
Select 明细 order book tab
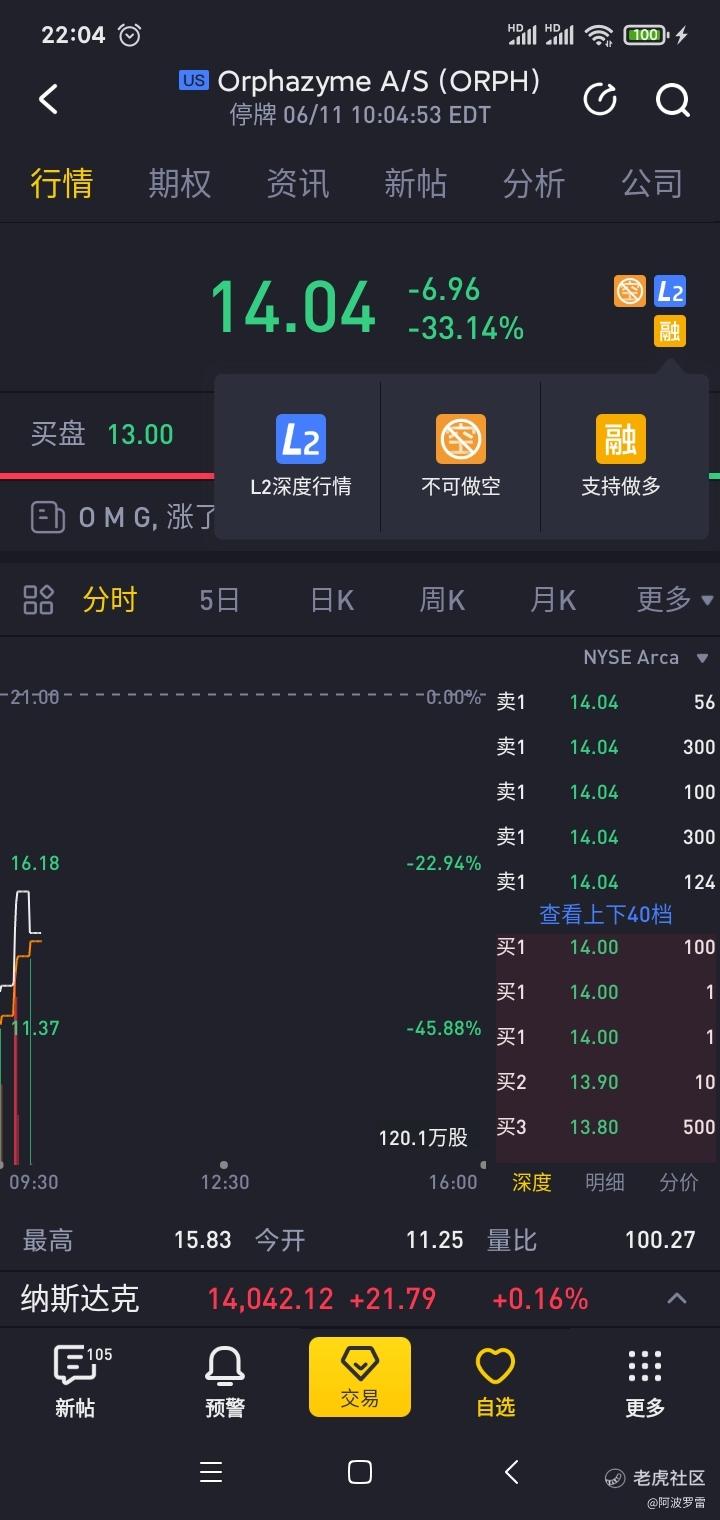(605, 1182)
